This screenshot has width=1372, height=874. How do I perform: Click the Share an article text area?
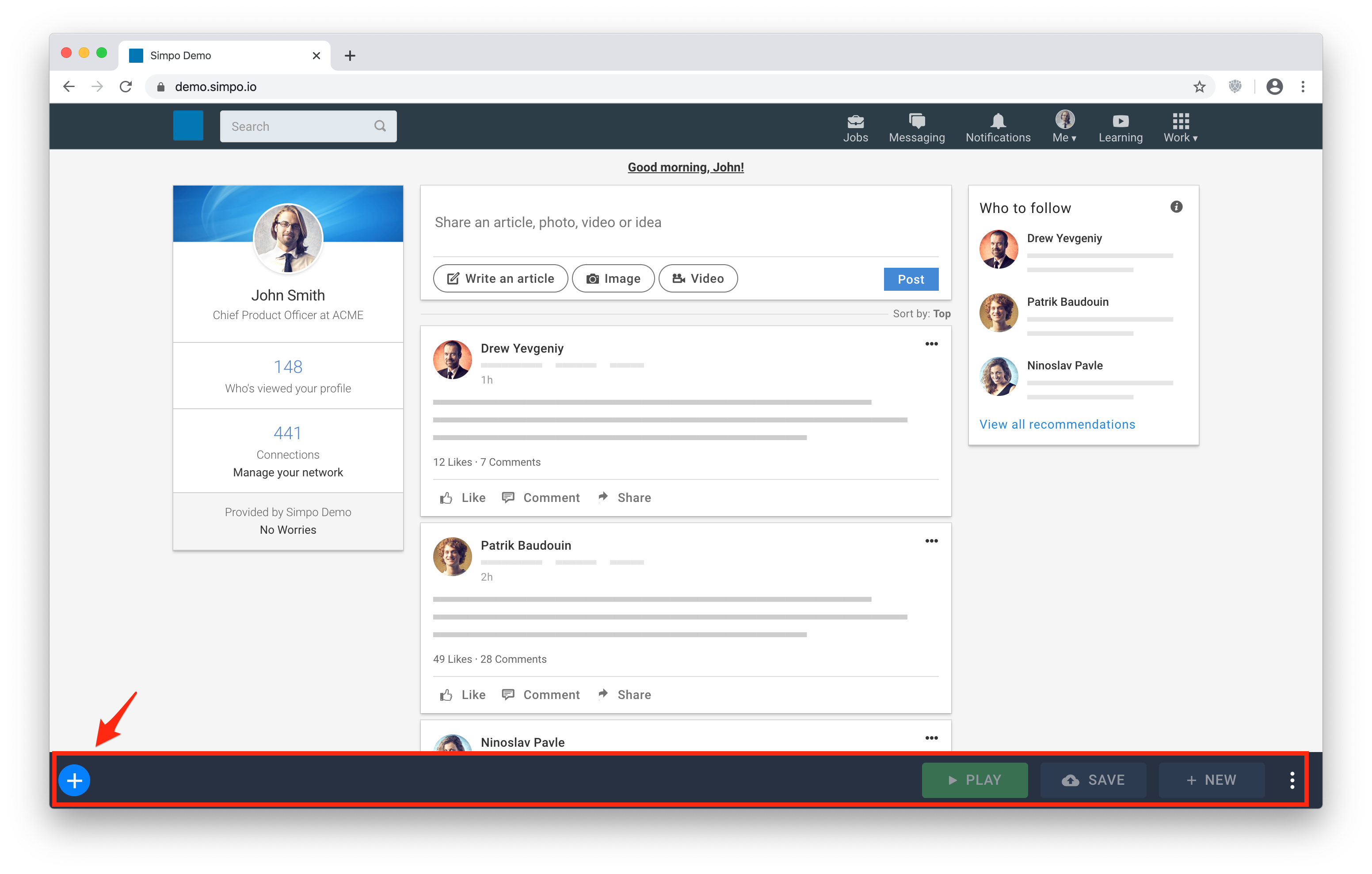686,222
